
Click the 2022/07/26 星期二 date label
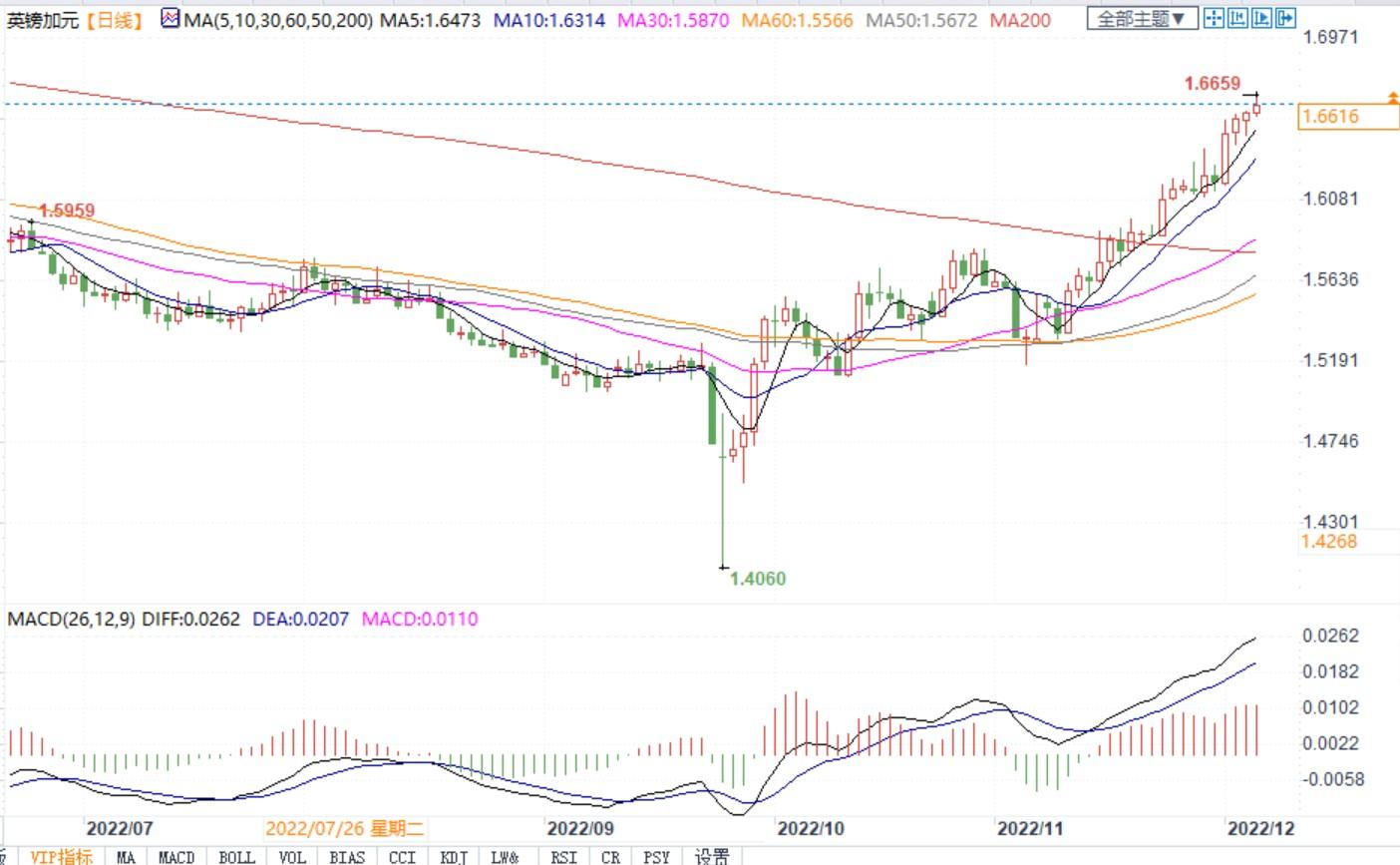tap(345, 828)
